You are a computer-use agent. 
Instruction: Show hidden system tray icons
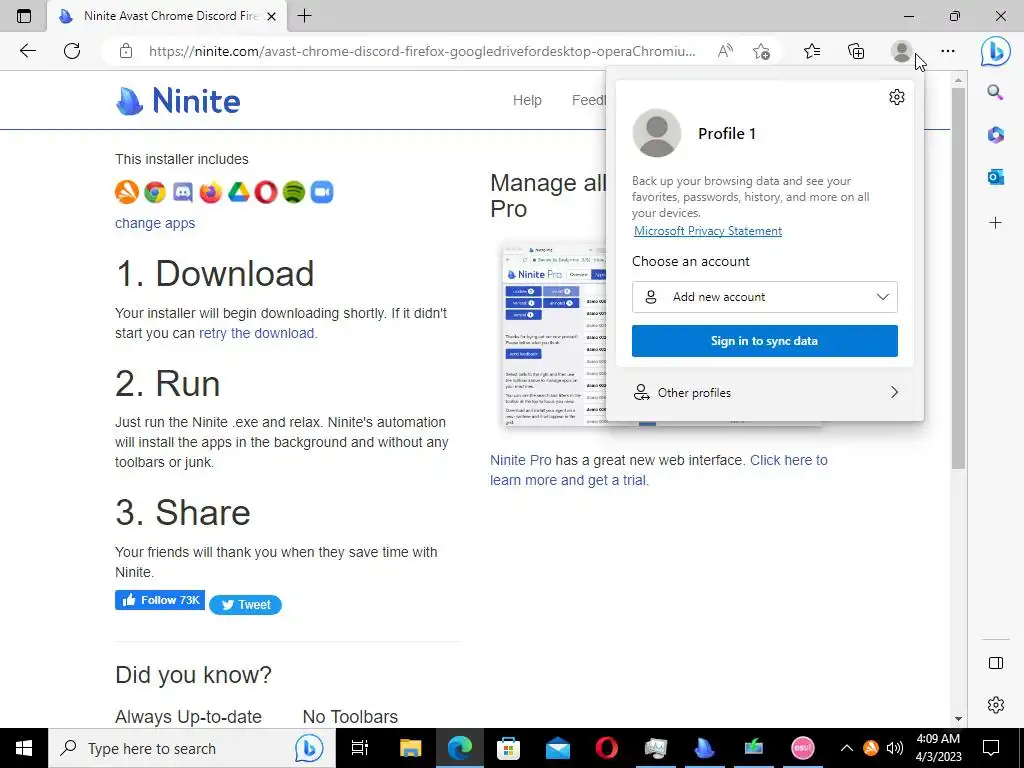coord(846,748)
